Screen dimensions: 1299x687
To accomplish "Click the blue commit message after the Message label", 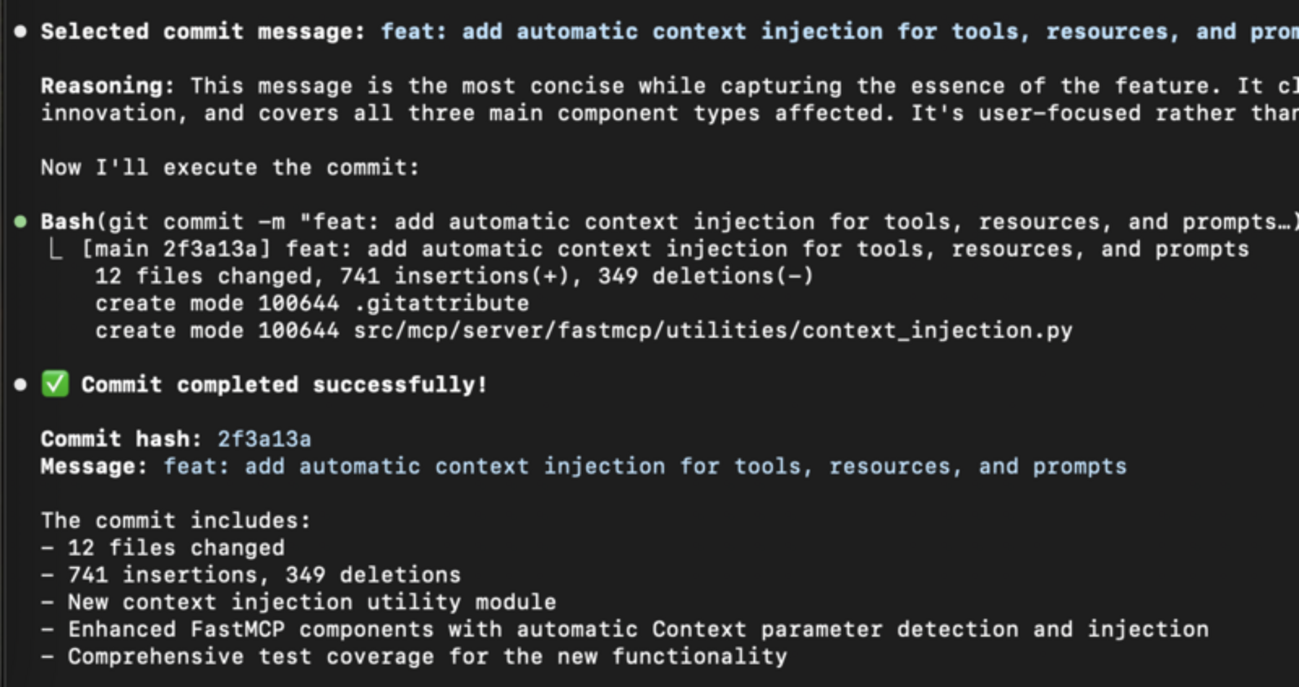I will (x=645, y=466).
